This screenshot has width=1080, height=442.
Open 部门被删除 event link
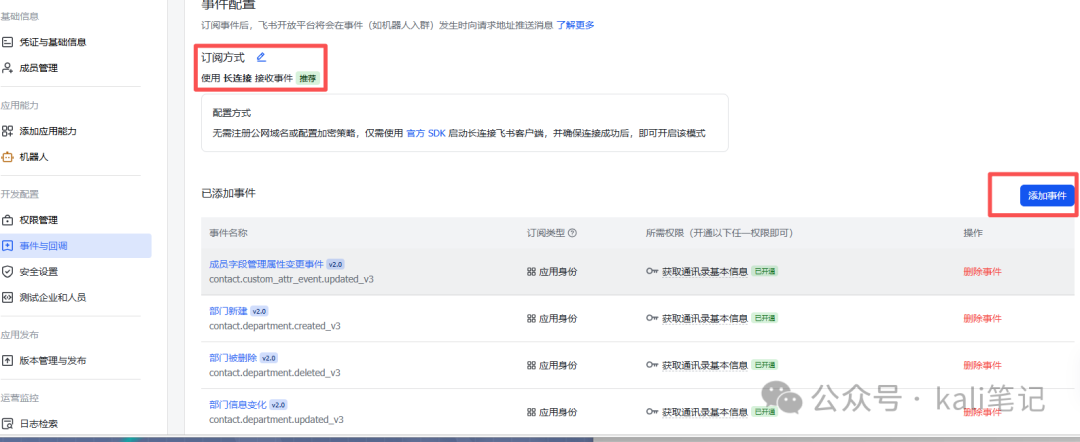(233, 358)
